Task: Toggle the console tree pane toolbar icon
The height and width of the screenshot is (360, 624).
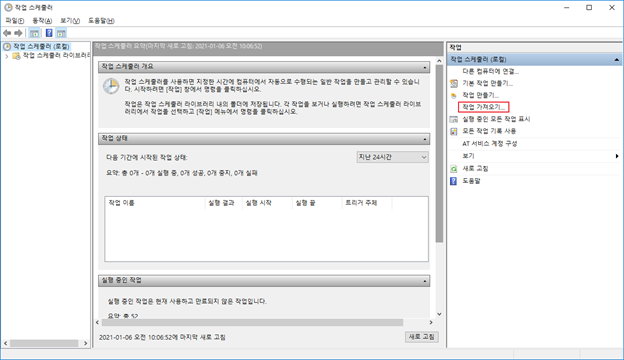Action: point(34,33)
